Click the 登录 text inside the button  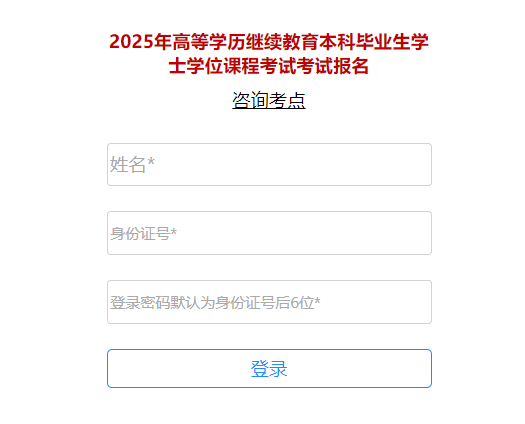[269, 369]
